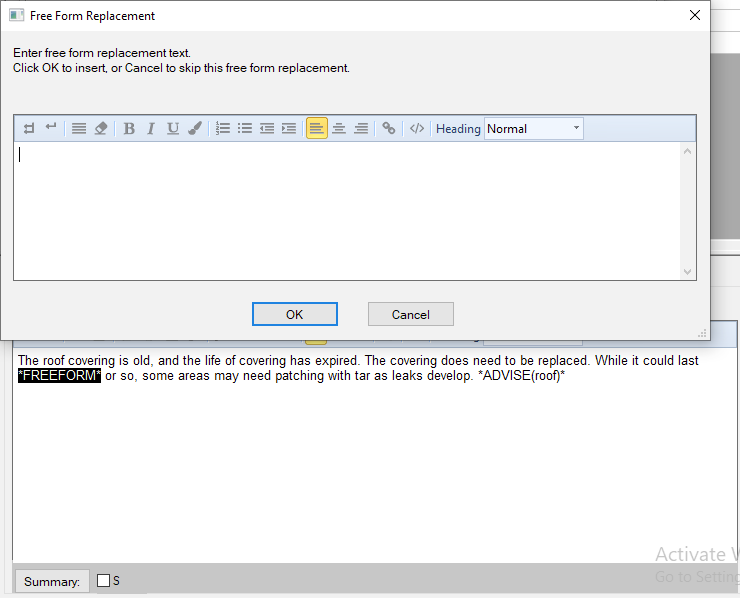Click the eraser clear formatting icon

pos(101,128)
